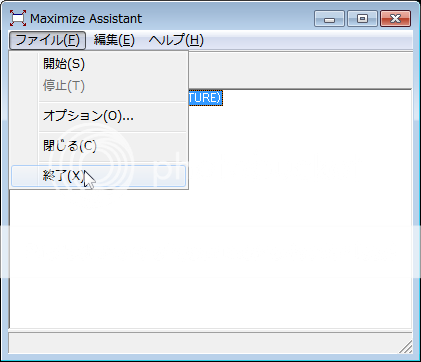Minimize the Maximize Assistant window
Viewport: 421px width, 362px height.
click(329, 19)
